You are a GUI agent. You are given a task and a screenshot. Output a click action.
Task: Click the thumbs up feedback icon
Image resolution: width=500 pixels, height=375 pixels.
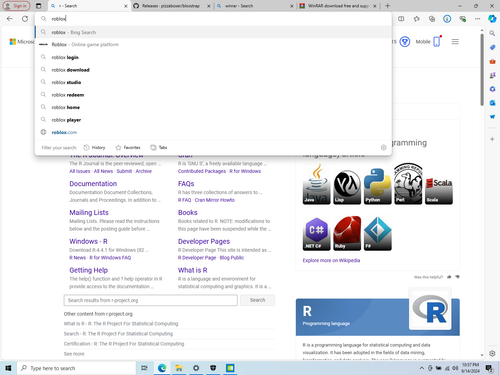(449, 277)
